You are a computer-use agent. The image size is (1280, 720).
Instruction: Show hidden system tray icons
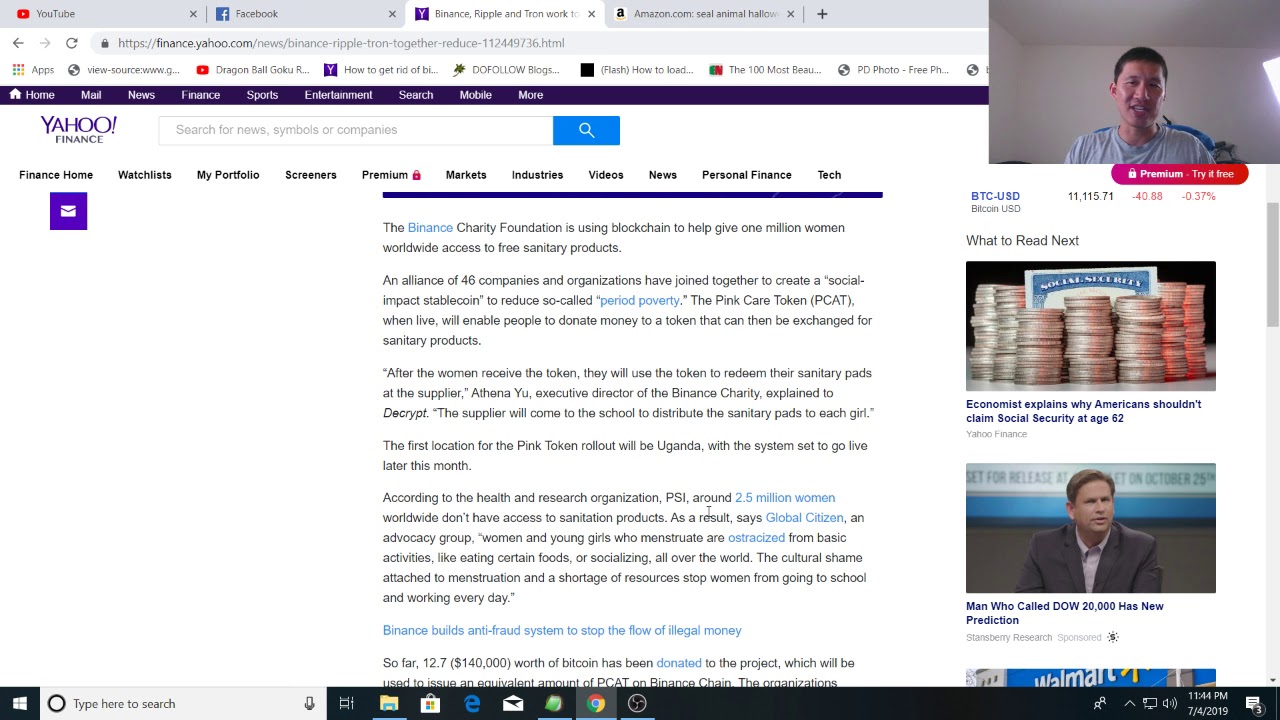tap(1129, 704)
